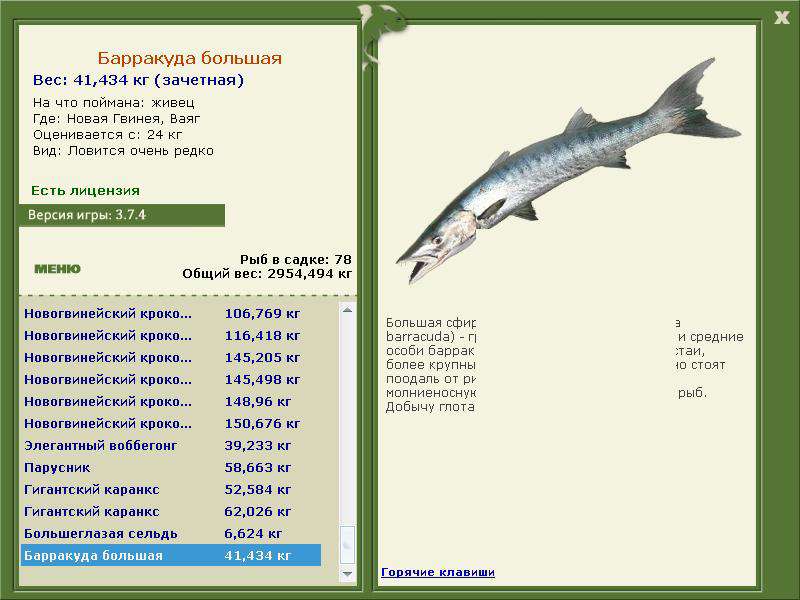
Task: Select the crocodile row weighing 145,205 кг
Action: pos(171,358)
